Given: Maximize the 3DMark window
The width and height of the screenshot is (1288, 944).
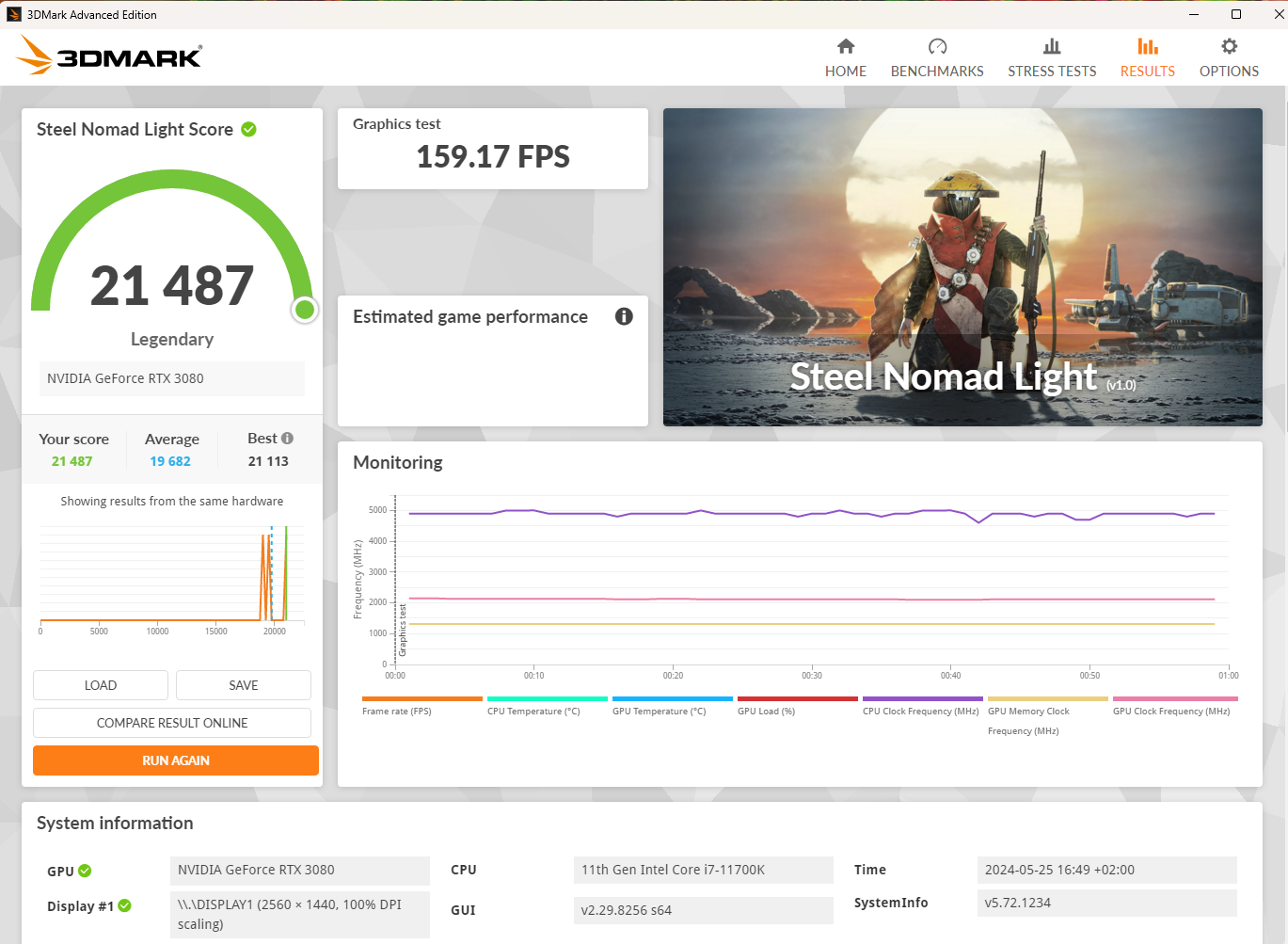Looking at the screenshot, I should pyautogui.click(x=1236, y=14).
